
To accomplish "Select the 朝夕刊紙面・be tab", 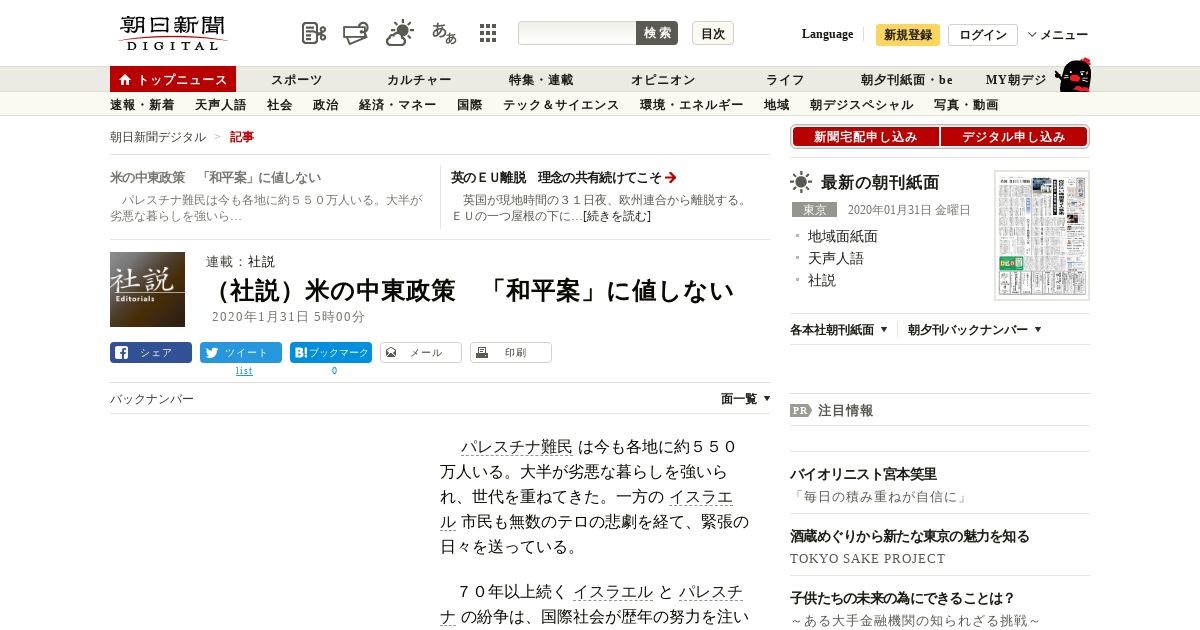I will coord(907,80).
